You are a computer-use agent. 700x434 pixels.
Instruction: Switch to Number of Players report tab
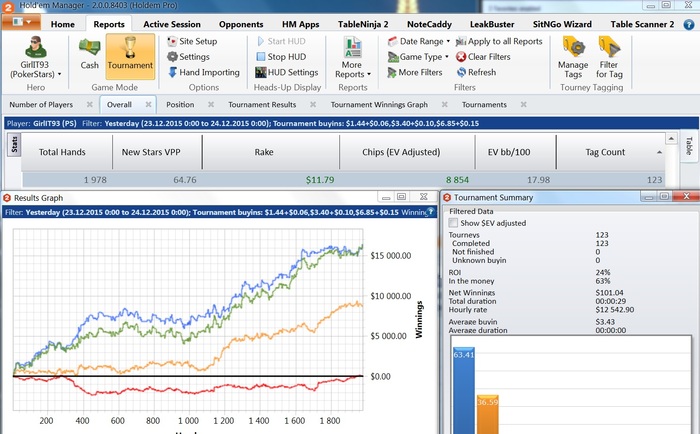point(41,104)
